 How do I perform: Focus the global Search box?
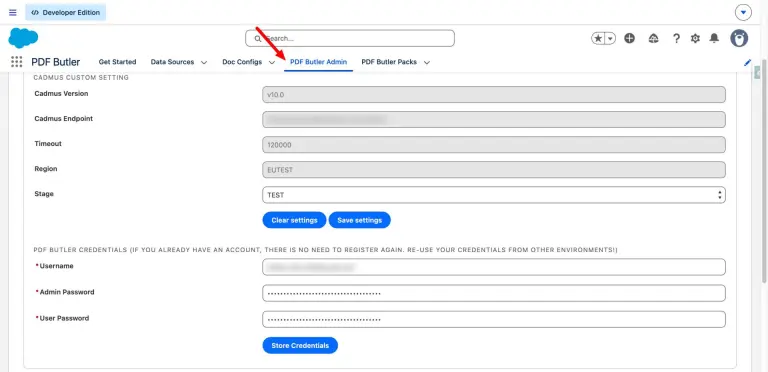[350, 38]
